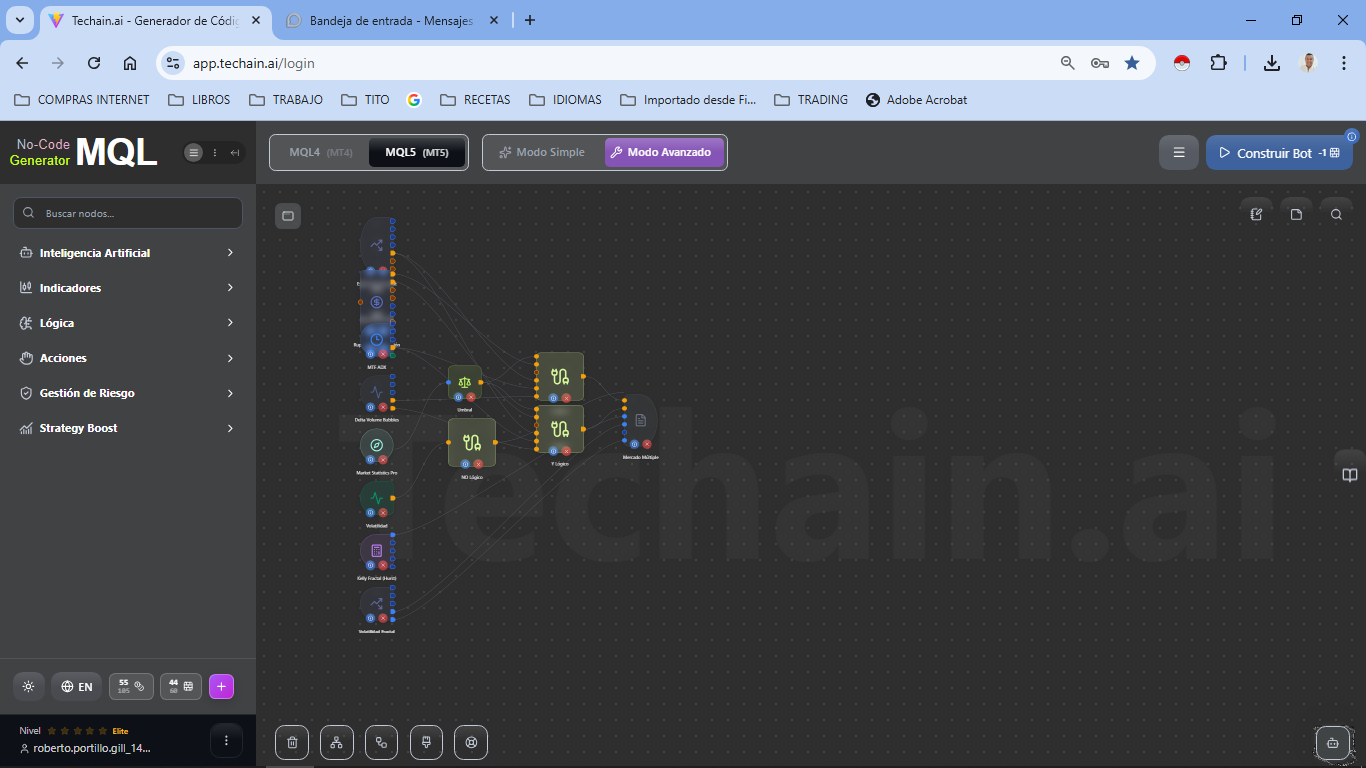Click the purple plus button

pos(221,687)
